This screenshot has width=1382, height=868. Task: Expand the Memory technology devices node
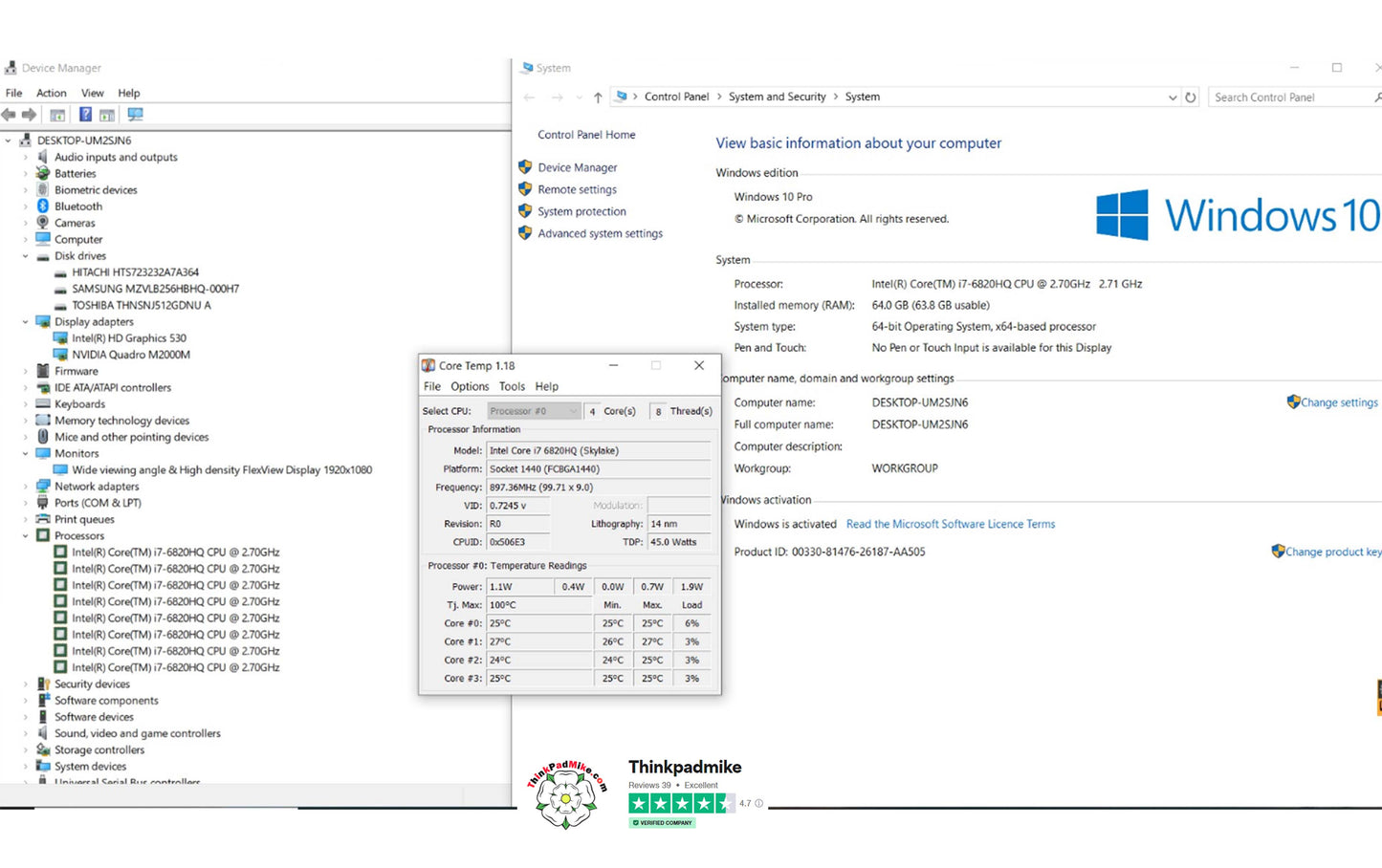(26, 421)
